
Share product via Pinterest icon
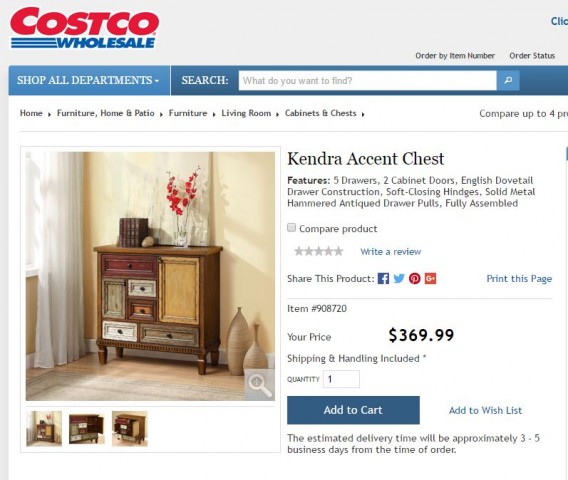(415, 279)
